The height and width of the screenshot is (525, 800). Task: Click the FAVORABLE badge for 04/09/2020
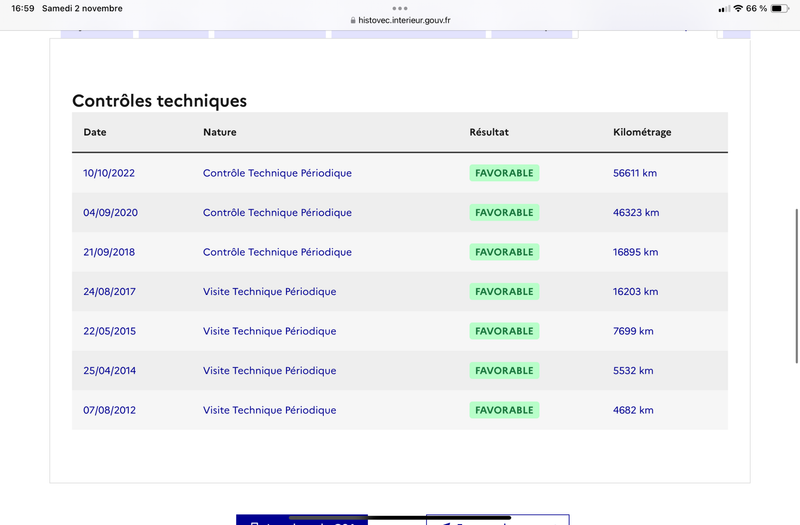(x=504, y=213)
